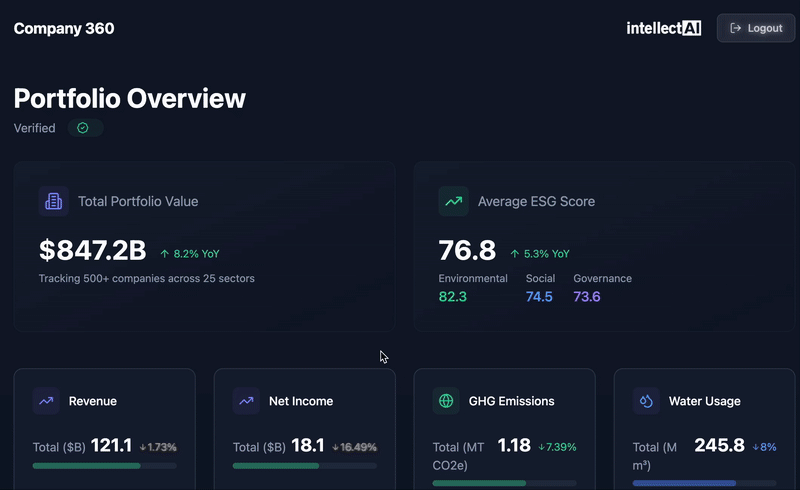
Task: Click the green Verified checkmark badge
Action: click(84, 128)
